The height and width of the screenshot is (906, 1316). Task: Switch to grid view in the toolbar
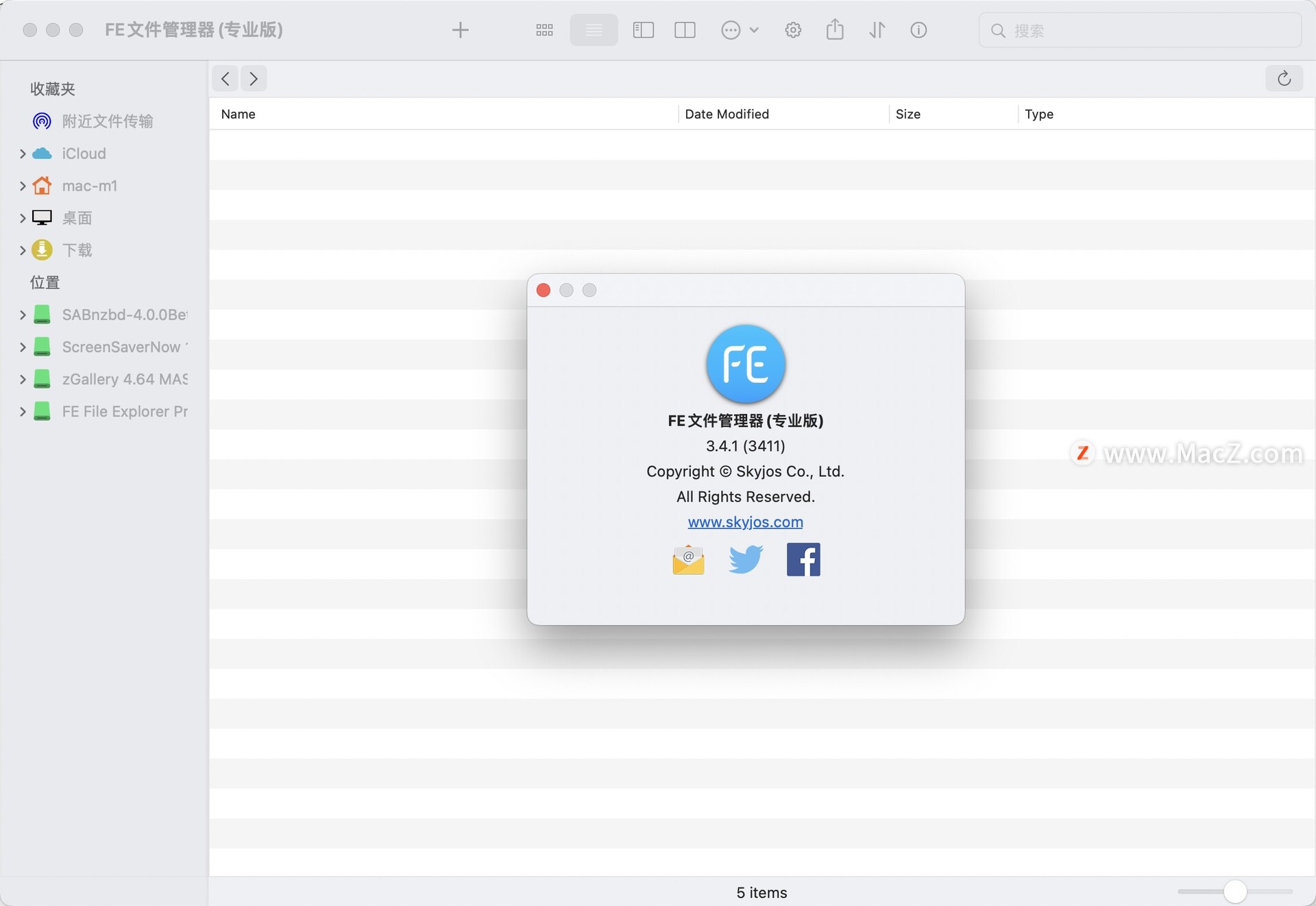(x=544, y=30)
